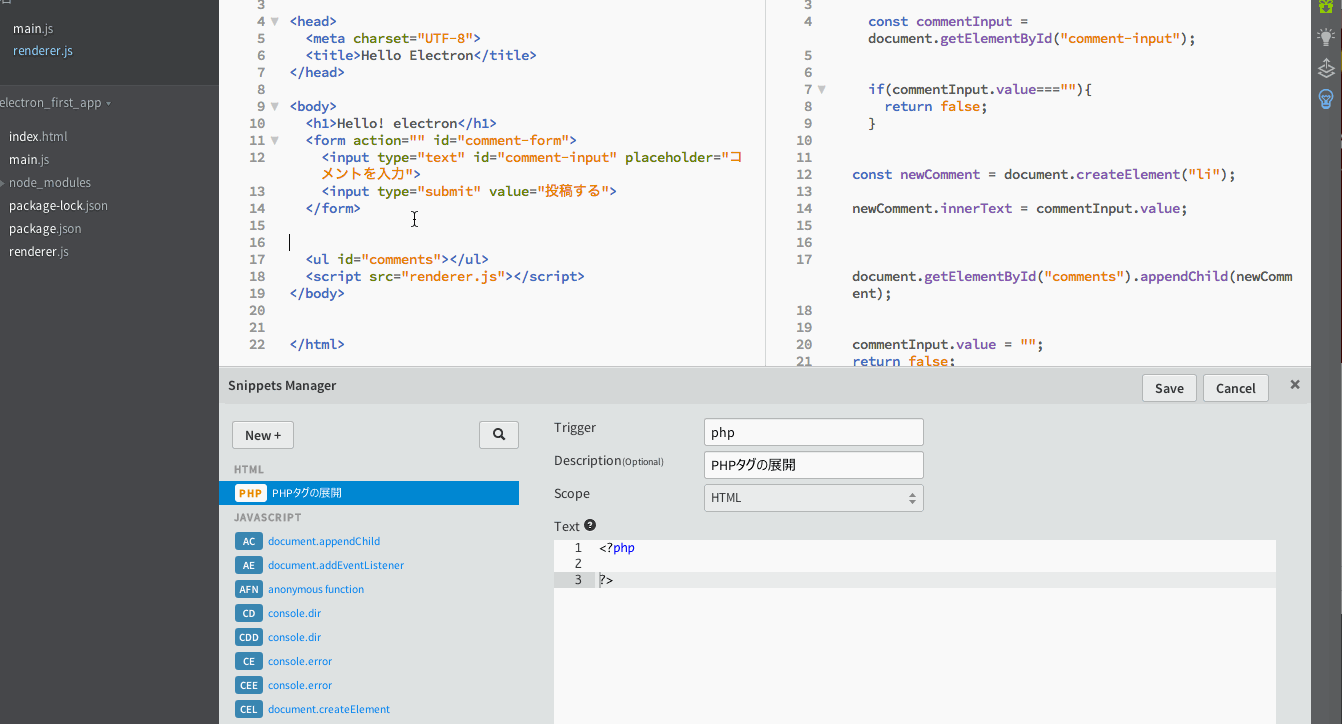Open package-lock.json in the project tree
Viewport: 1342px width, 724px height.
[x=58, y=206]
